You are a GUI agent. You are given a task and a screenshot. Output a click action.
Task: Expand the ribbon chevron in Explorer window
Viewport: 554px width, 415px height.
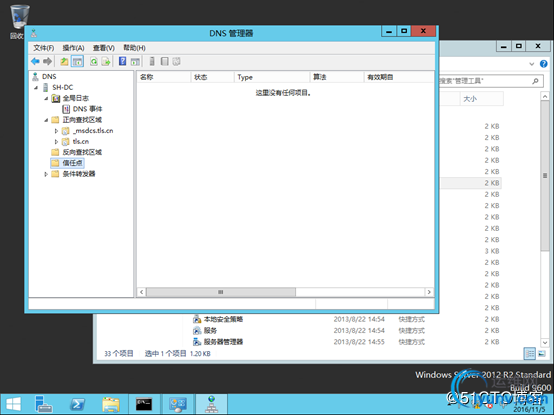pos(532,64)
